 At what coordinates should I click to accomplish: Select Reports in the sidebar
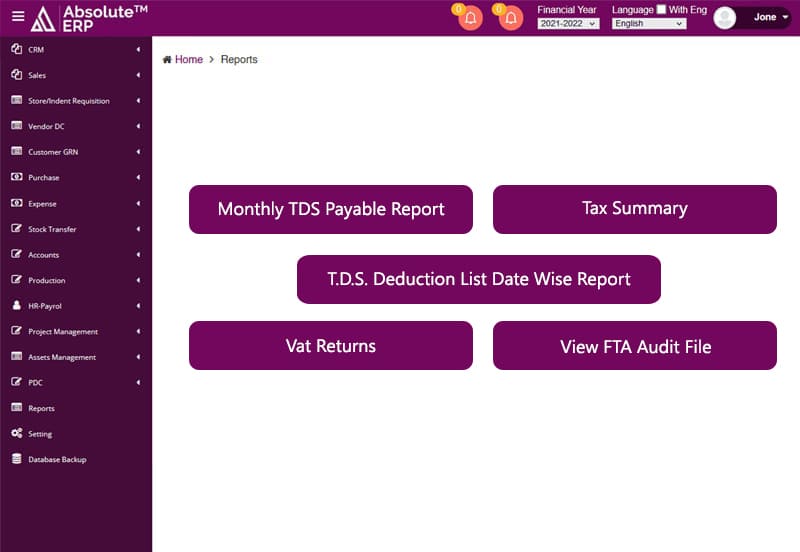(x=41, y=409)
